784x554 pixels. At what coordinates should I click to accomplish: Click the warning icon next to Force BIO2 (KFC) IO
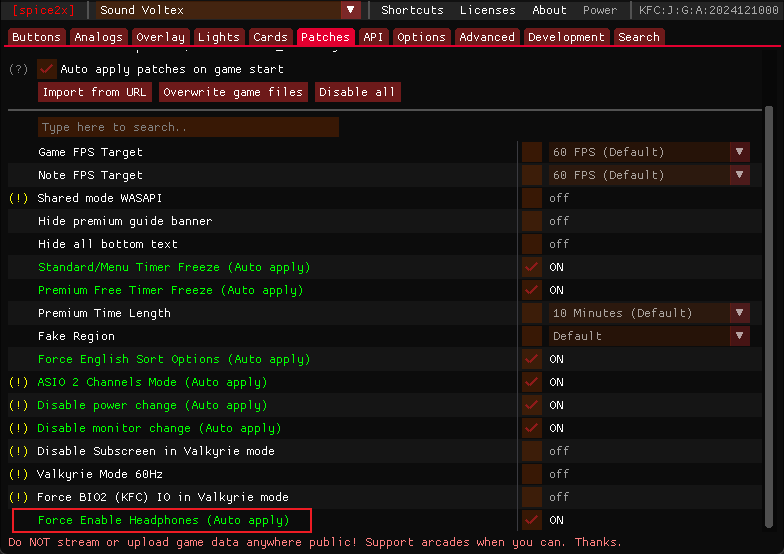point(18,497)
